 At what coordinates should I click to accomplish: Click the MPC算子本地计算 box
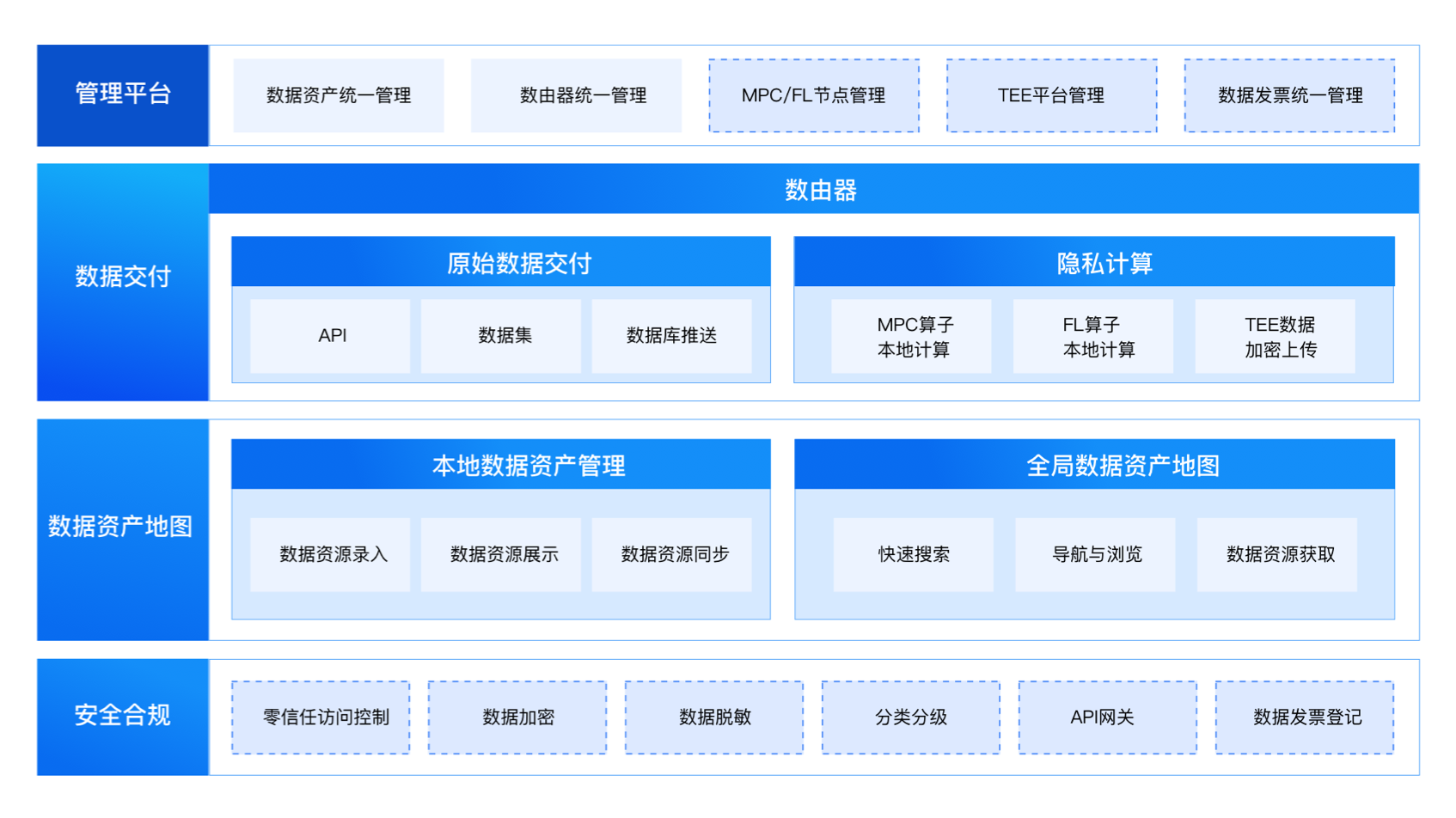[912, 337]
